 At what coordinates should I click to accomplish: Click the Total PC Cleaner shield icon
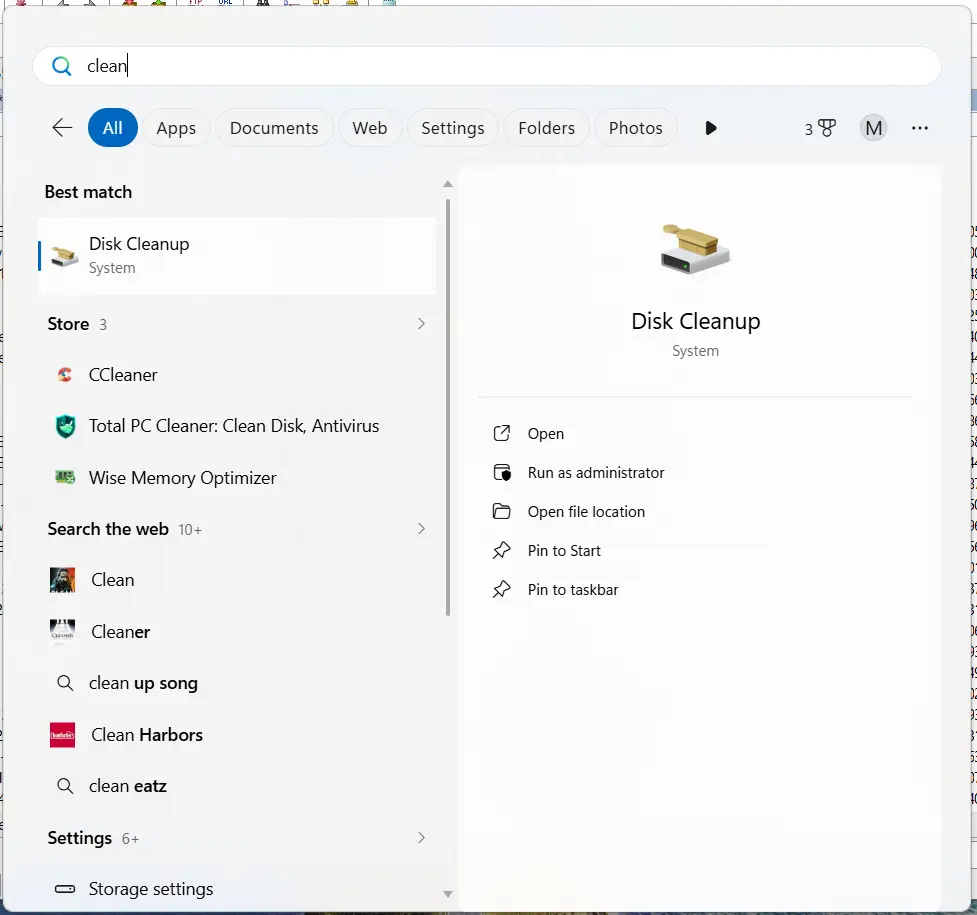[x=65, y=426]
